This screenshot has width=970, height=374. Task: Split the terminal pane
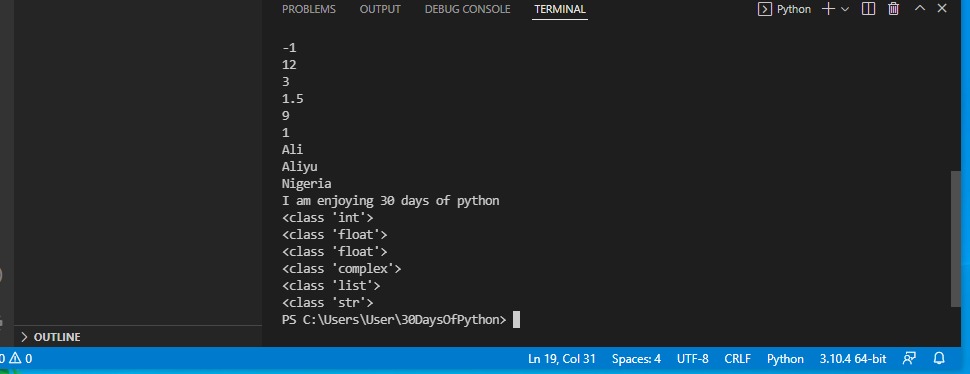tap(869, 9)
